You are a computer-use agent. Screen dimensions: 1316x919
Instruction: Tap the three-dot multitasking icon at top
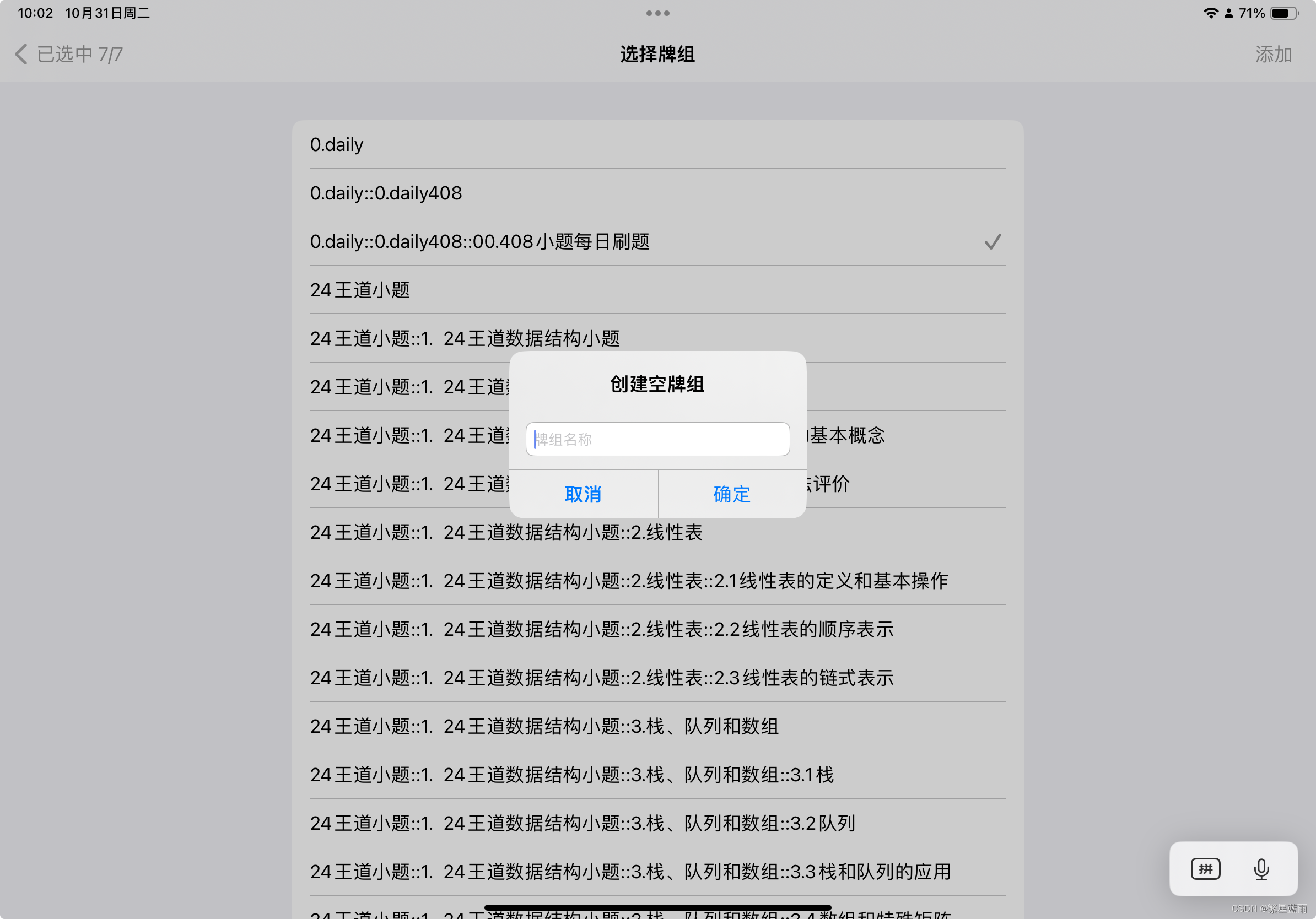pyautogui.click(x=657, y=13)
